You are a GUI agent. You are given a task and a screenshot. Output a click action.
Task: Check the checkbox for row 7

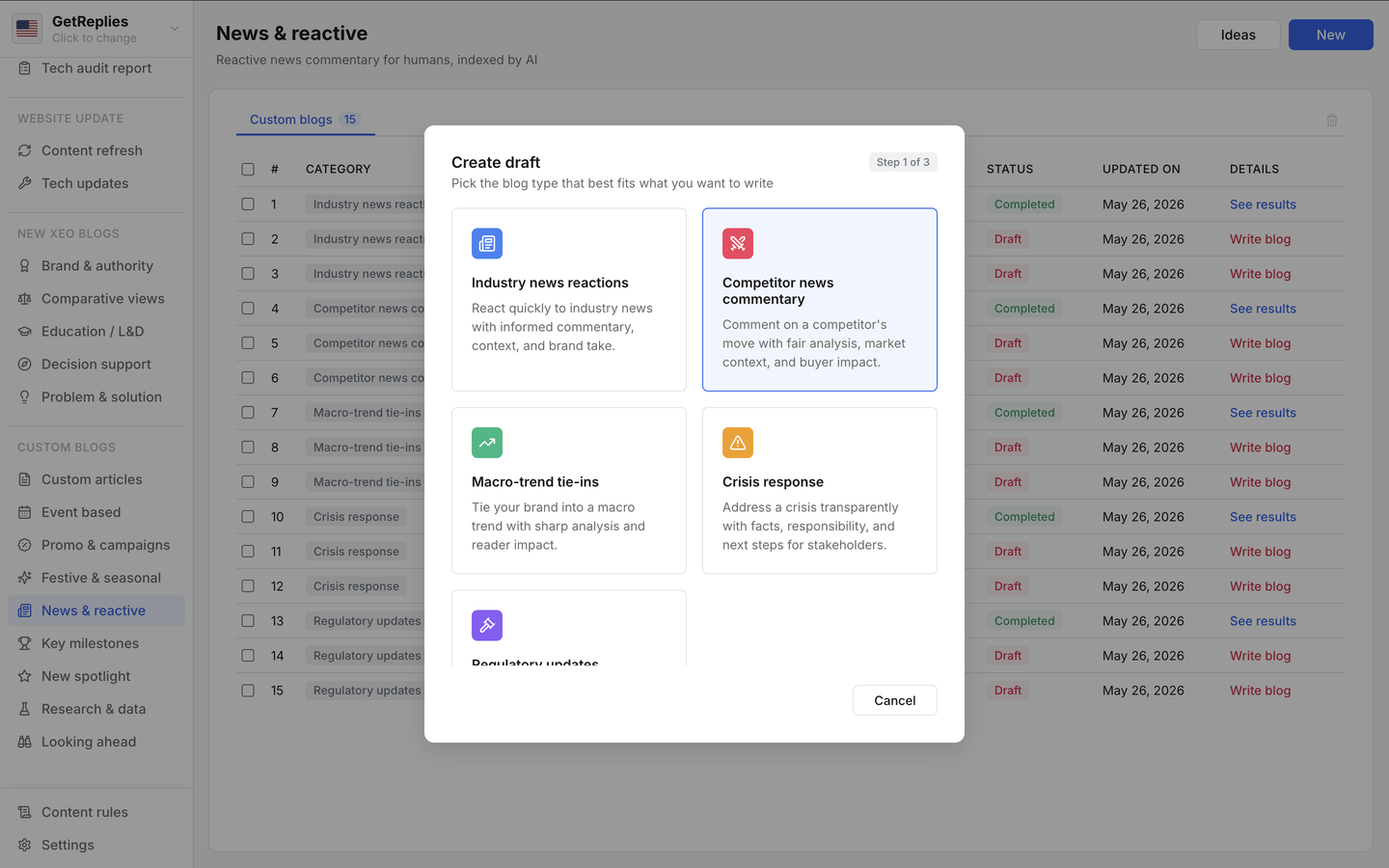(x=248, y=413)
